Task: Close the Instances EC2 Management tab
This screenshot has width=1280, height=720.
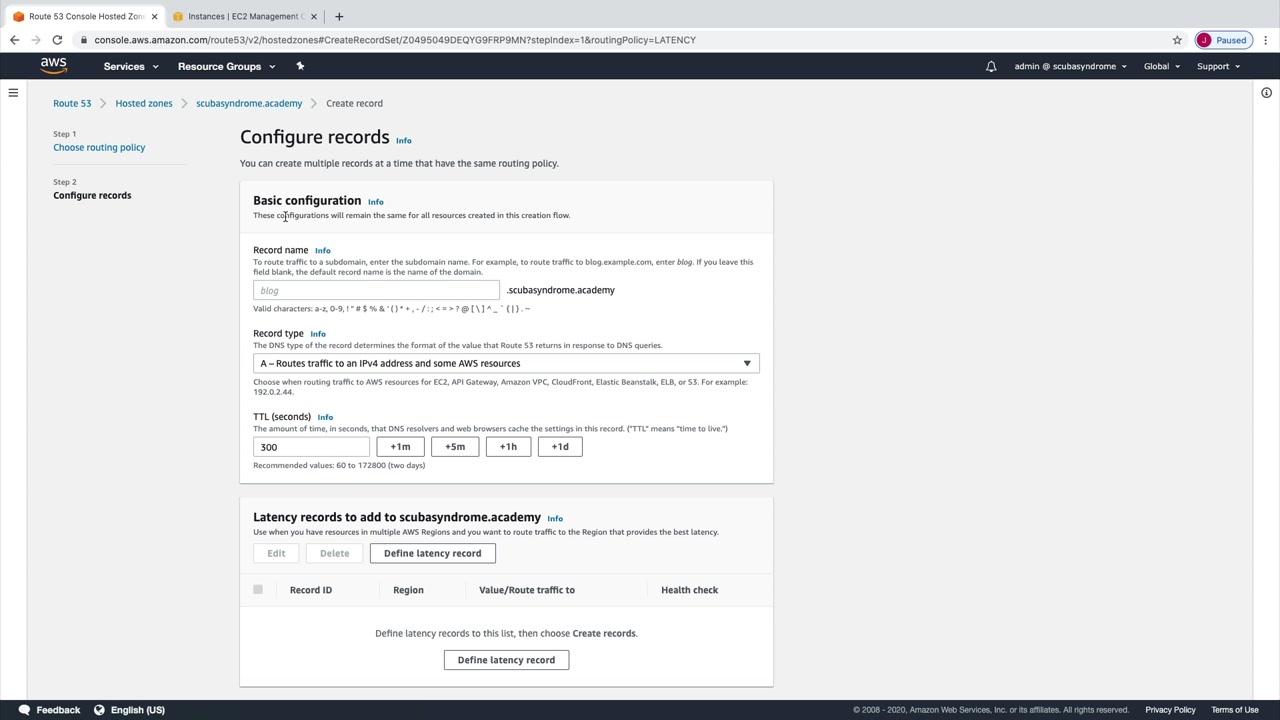Action: tap(314, 16)
